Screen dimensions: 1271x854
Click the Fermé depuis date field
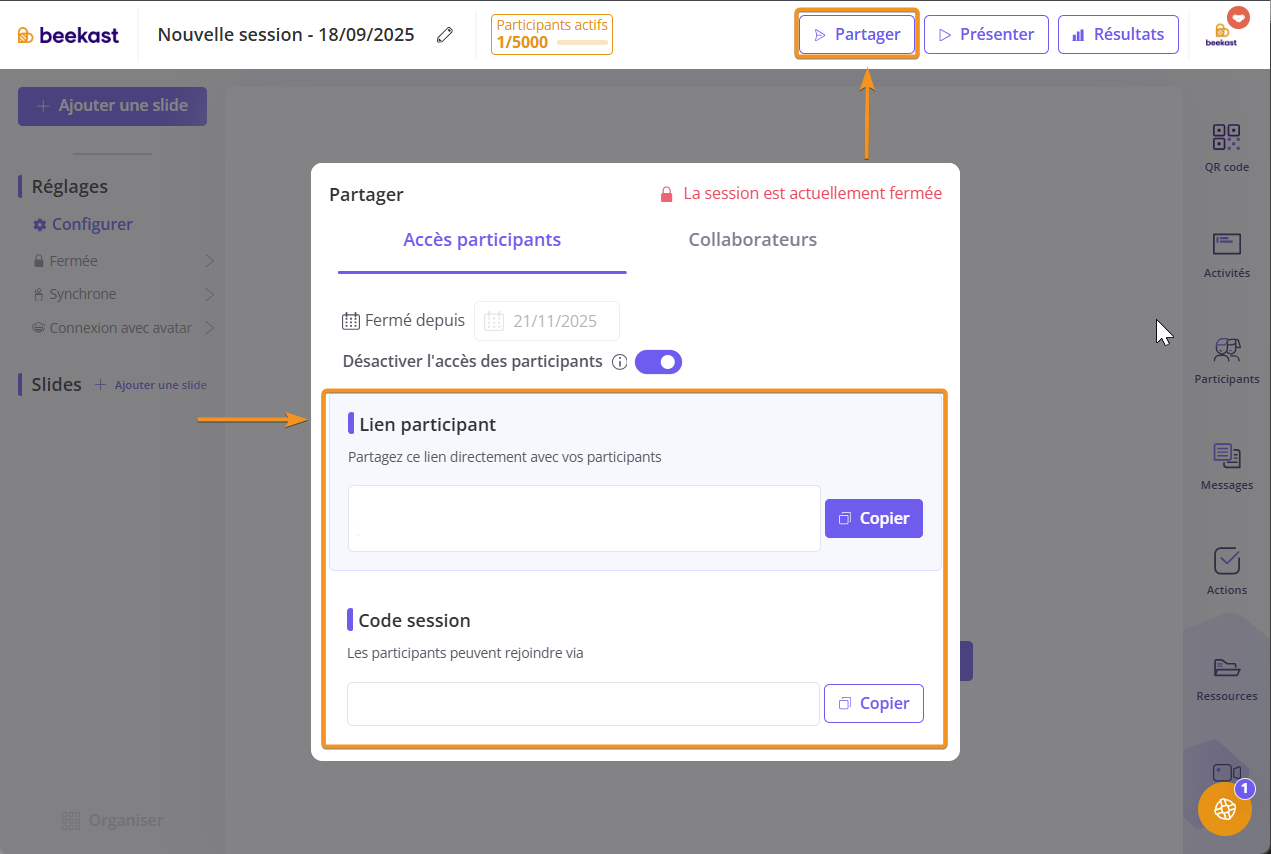click(x=547, y=321)
